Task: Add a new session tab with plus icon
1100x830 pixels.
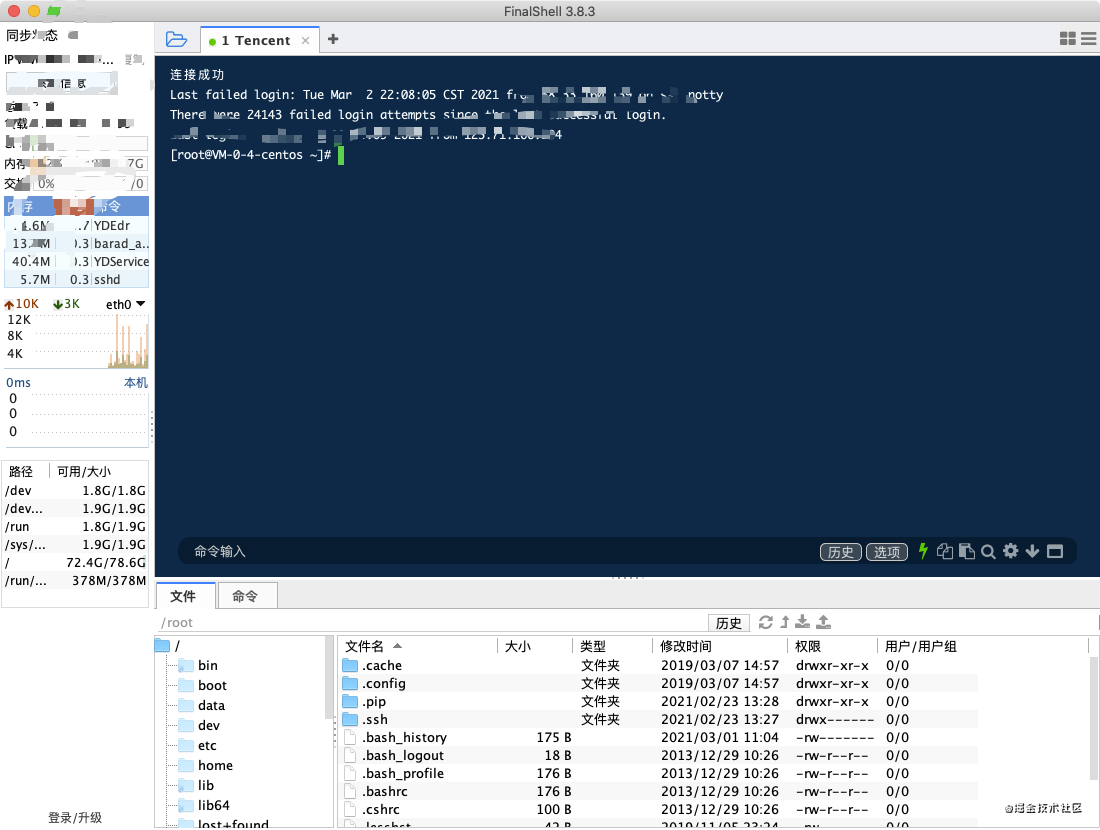Action: click(333, 39)
